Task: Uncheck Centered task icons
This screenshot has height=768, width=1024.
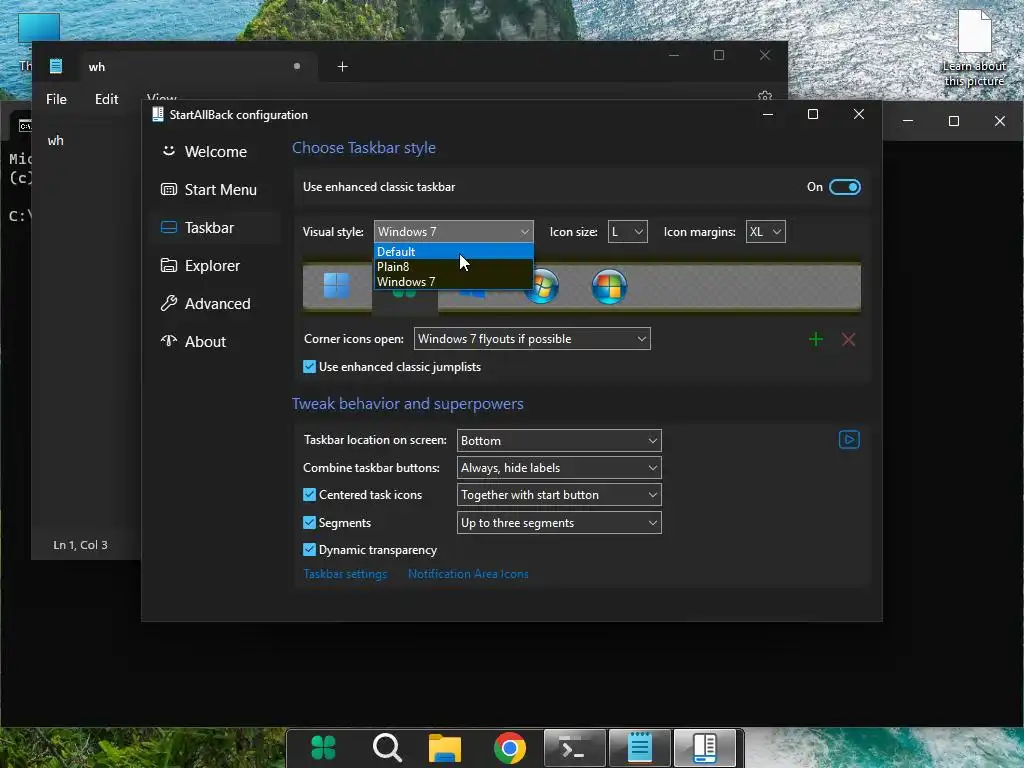Action: (x=310, y=495)
